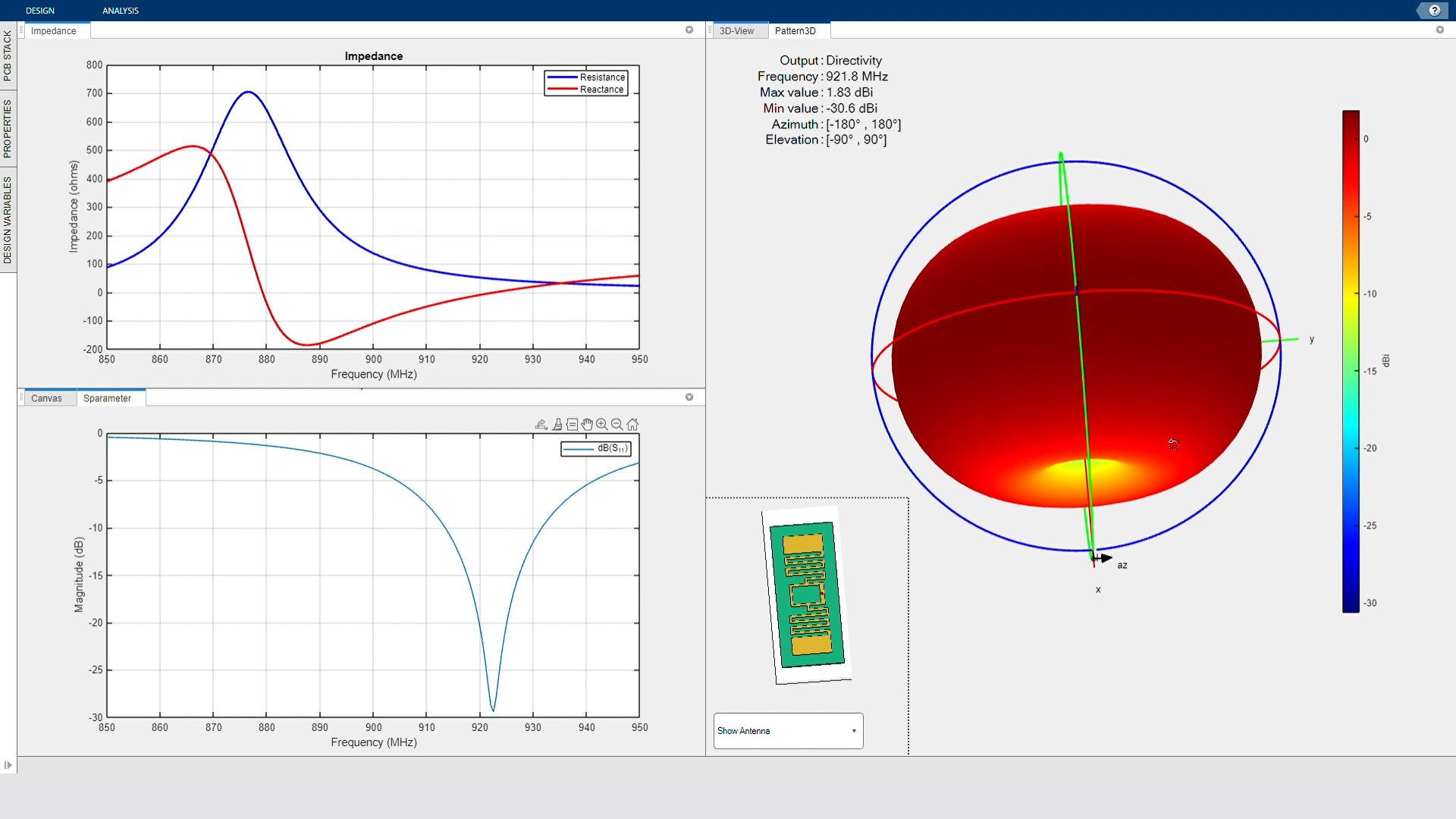Open the 3D-View tab
The image size is (1456, 819).
(736, 31)
